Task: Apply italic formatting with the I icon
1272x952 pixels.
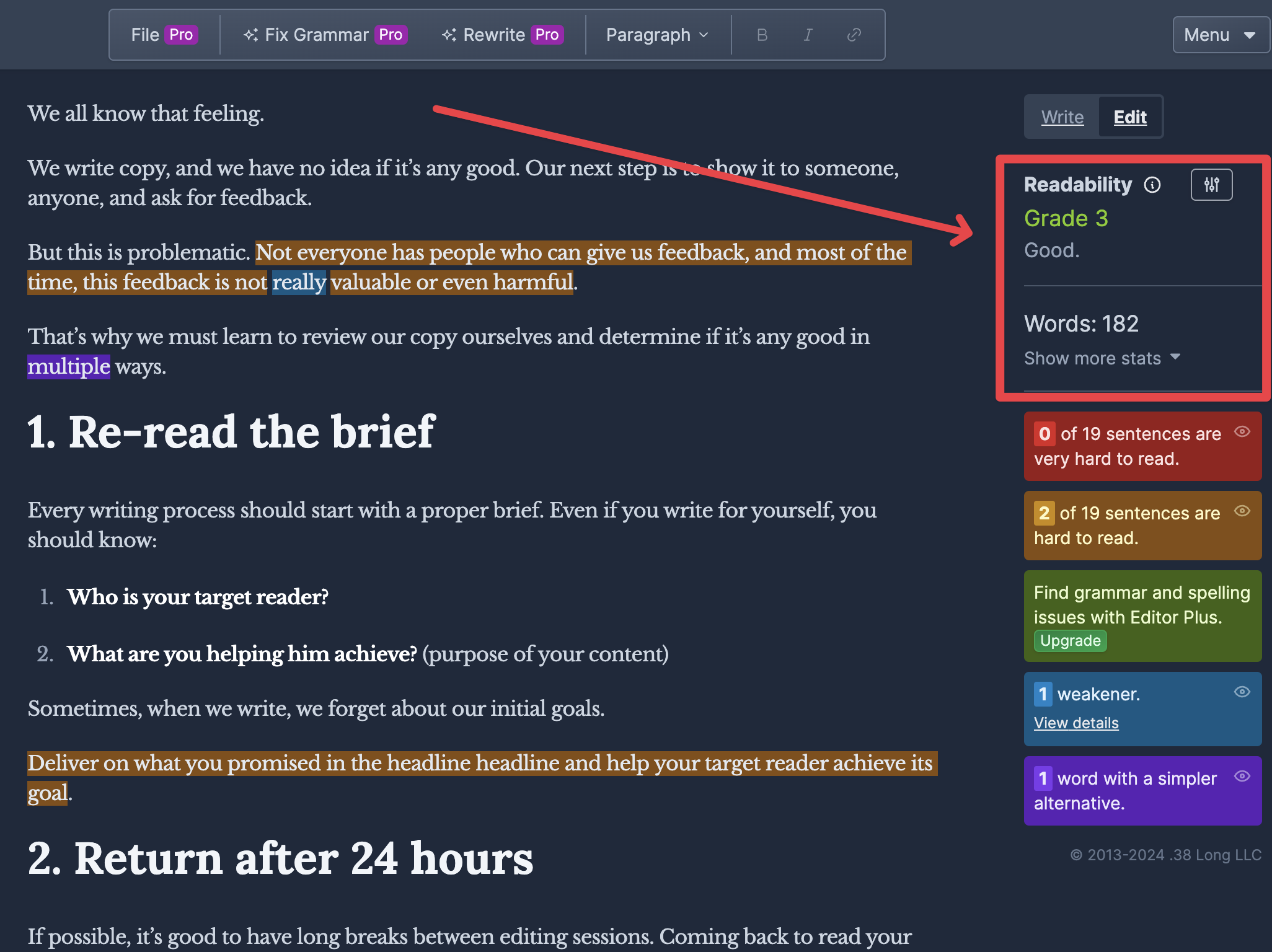Action: 807,35
